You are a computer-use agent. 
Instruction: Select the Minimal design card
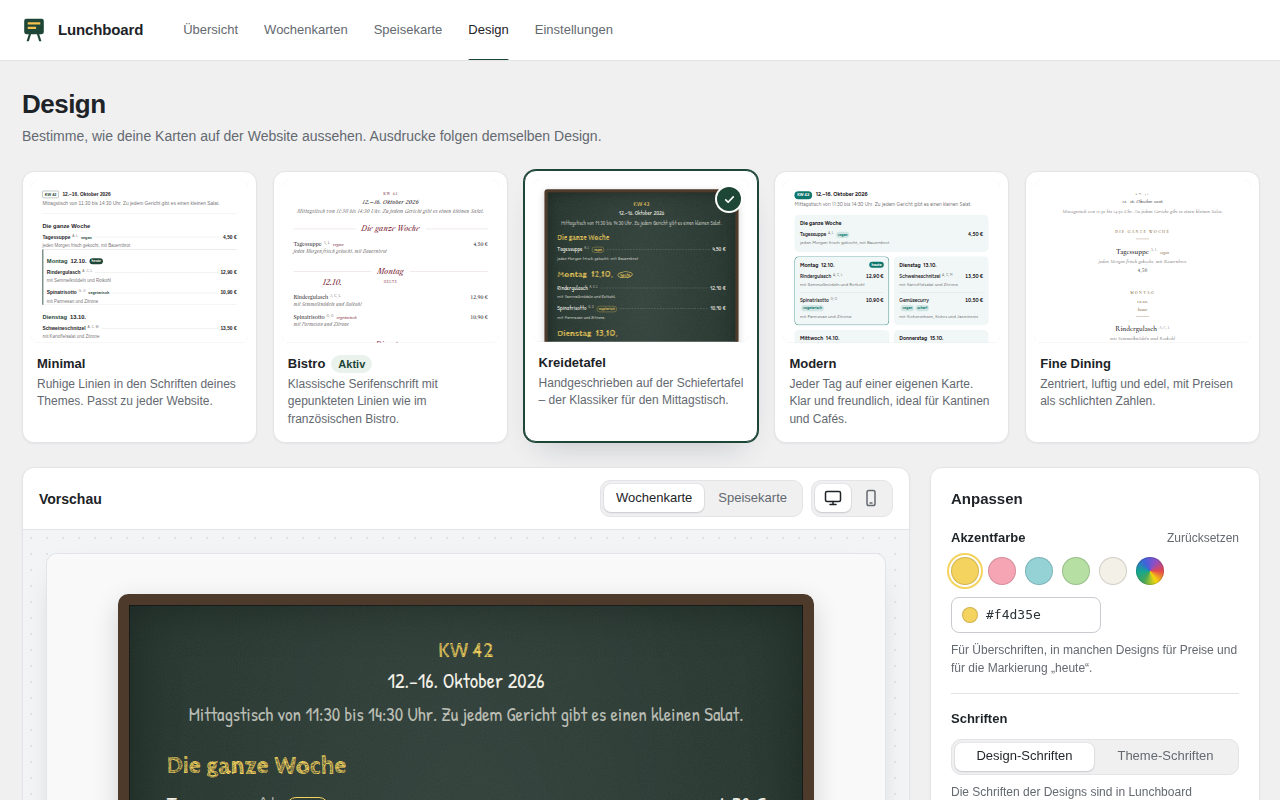[x=139, y=307]
